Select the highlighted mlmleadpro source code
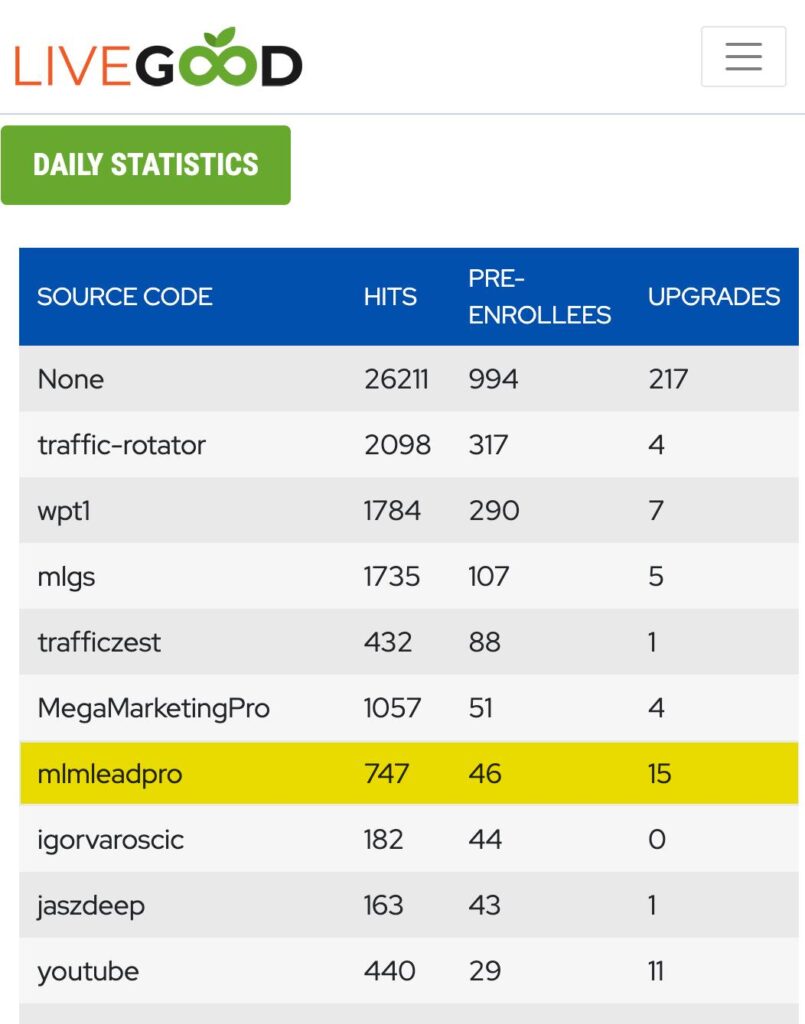This screenshot has height=1024, width=805. [x=110, y=775]
